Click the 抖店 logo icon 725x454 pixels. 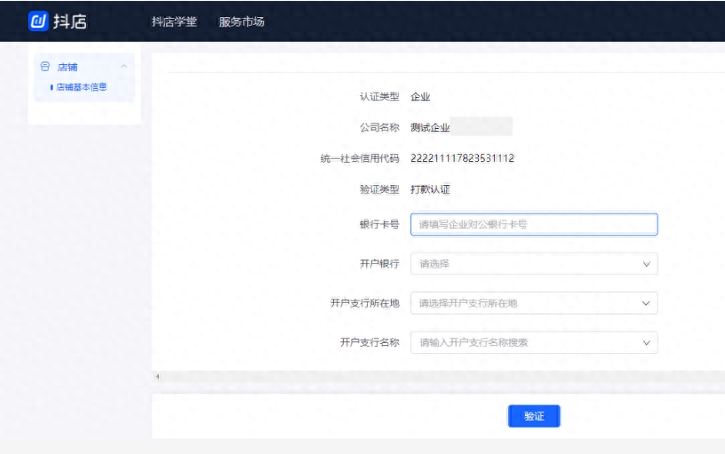[x=38, y=21]
